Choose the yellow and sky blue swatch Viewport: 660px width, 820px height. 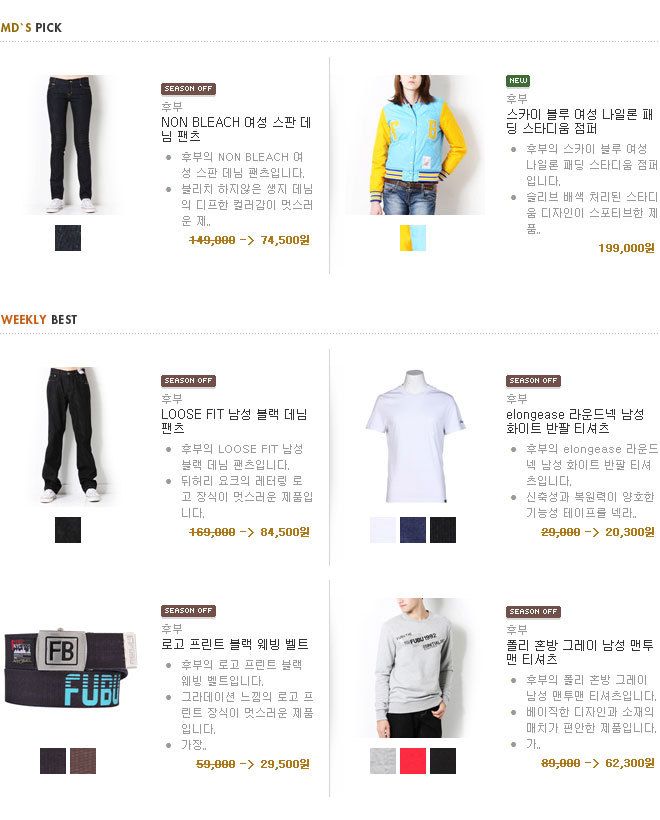(x=413, y=238)
